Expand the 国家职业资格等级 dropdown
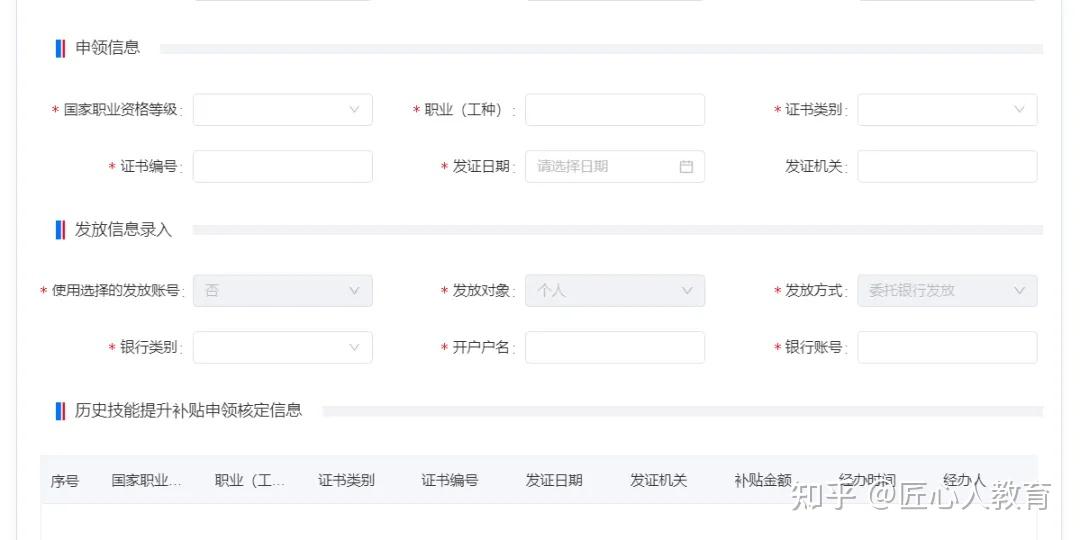This screenshot has height=540, width=1080. point(282,110)
